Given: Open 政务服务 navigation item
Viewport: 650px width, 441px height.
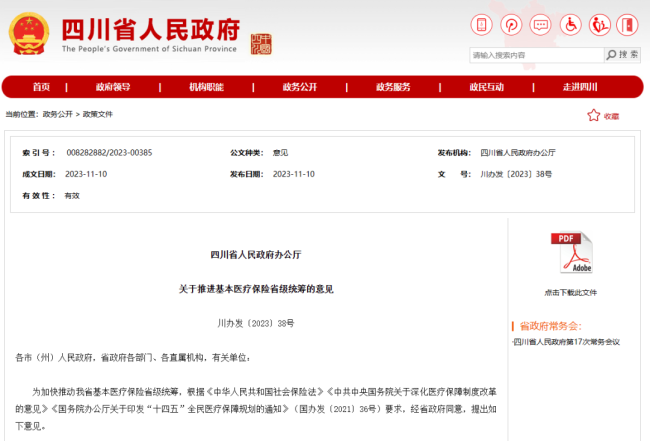Looking at the screenshot, I should [x=393, y=87].
